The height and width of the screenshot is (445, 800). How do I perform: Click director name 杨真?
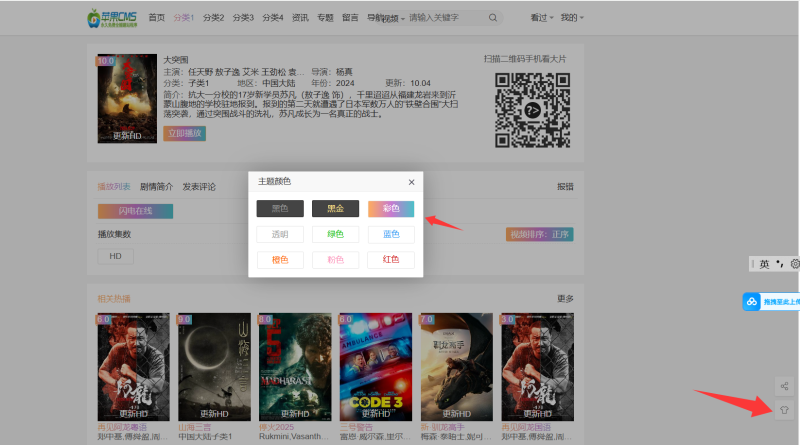344,72
